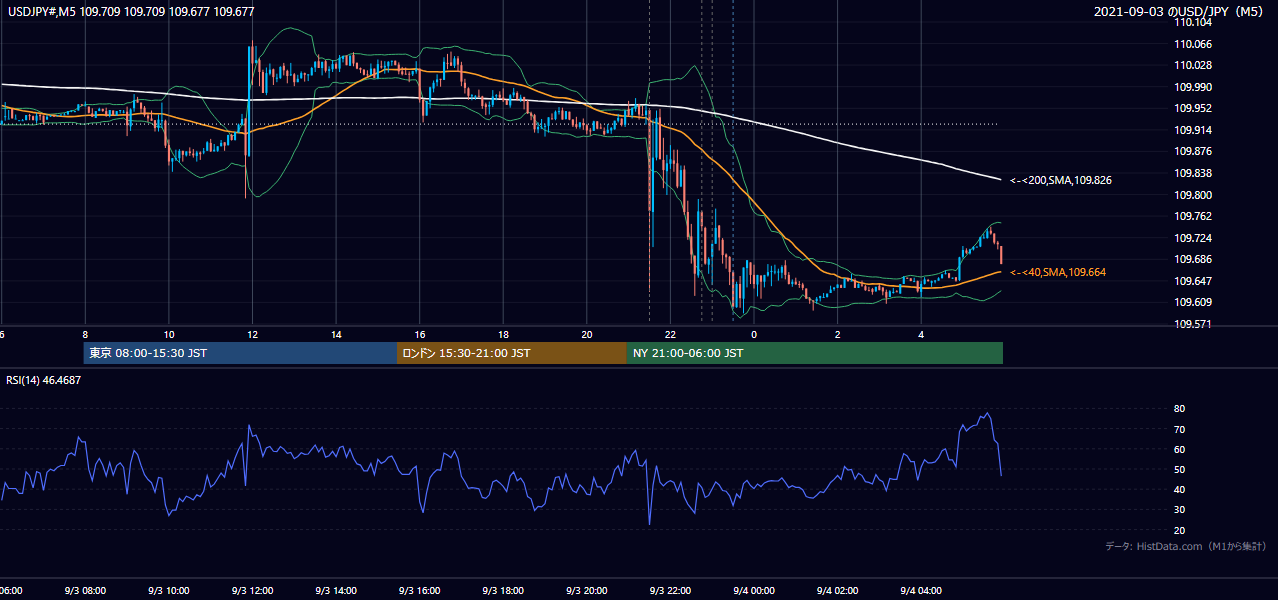Click price axis value 109.571

click(x=1194, y=324)
